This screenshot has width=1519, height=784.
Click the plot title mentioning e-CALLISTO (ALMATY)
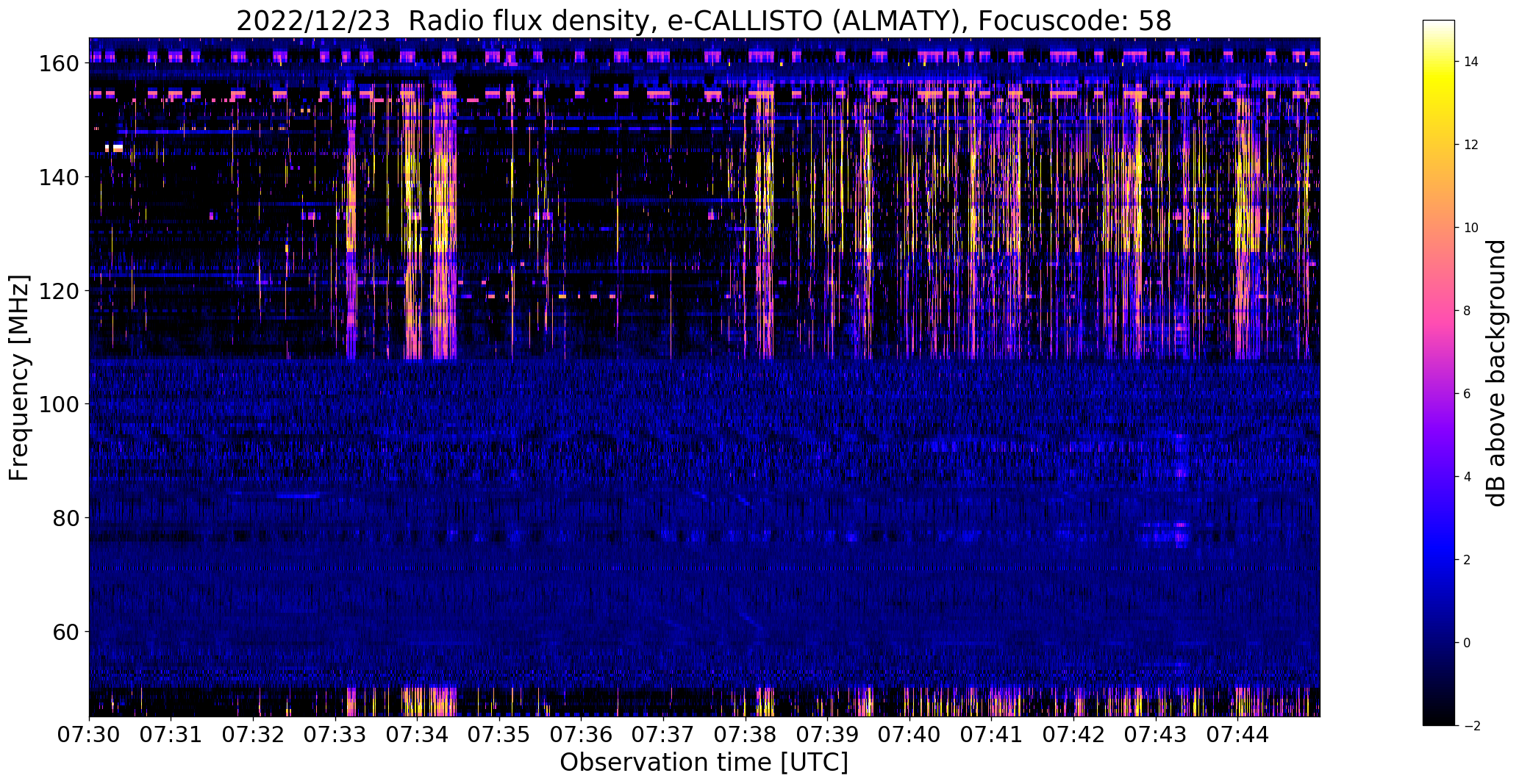pyautogui.click(x=704, y=21)
